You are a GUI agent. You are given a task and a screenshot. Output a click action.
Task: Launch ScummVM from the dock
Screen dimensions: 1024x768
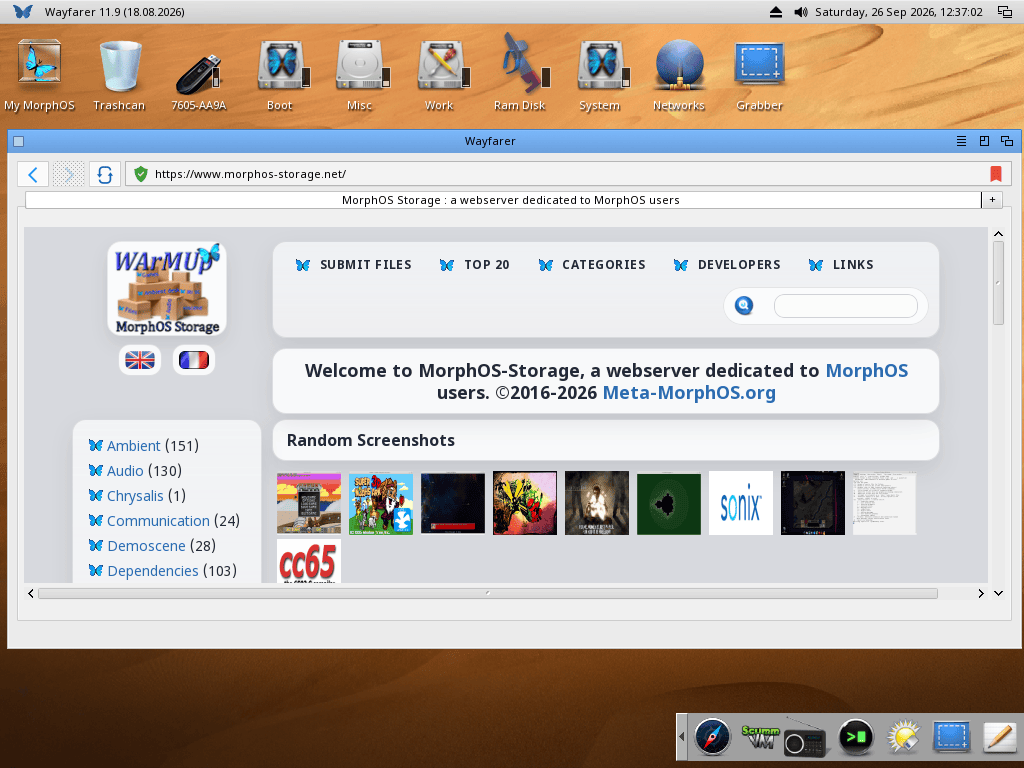tap(760, 737)
